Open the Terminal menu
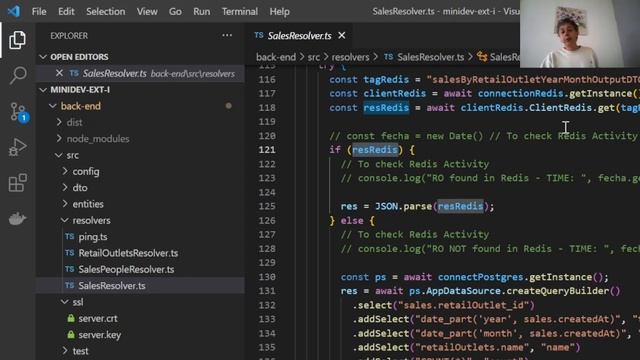Image resolution: width=640 pixels, height=360 pixels. coord(240,11)
